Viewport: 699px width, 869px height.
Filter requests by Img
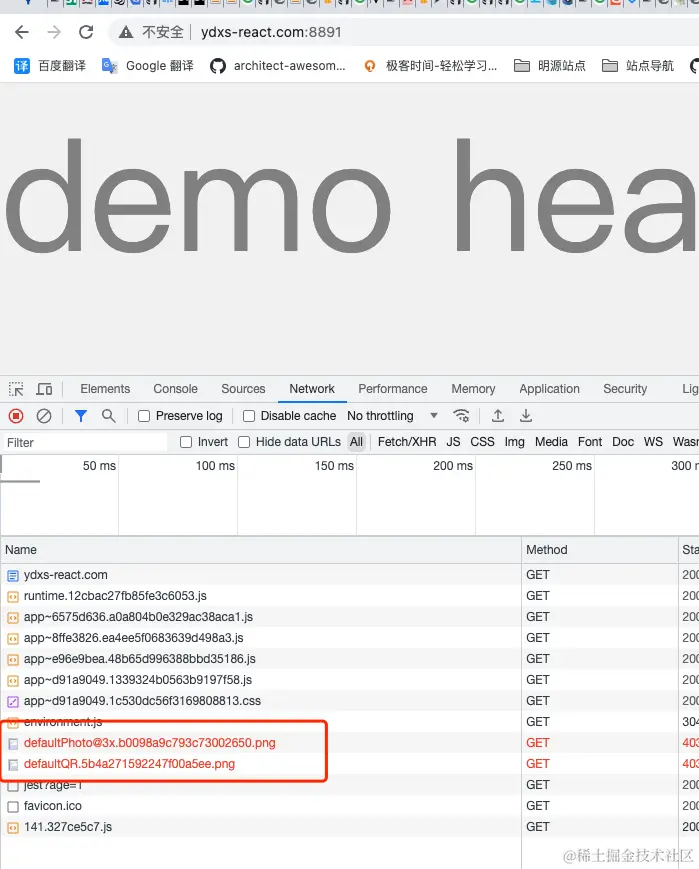[514, 442]
